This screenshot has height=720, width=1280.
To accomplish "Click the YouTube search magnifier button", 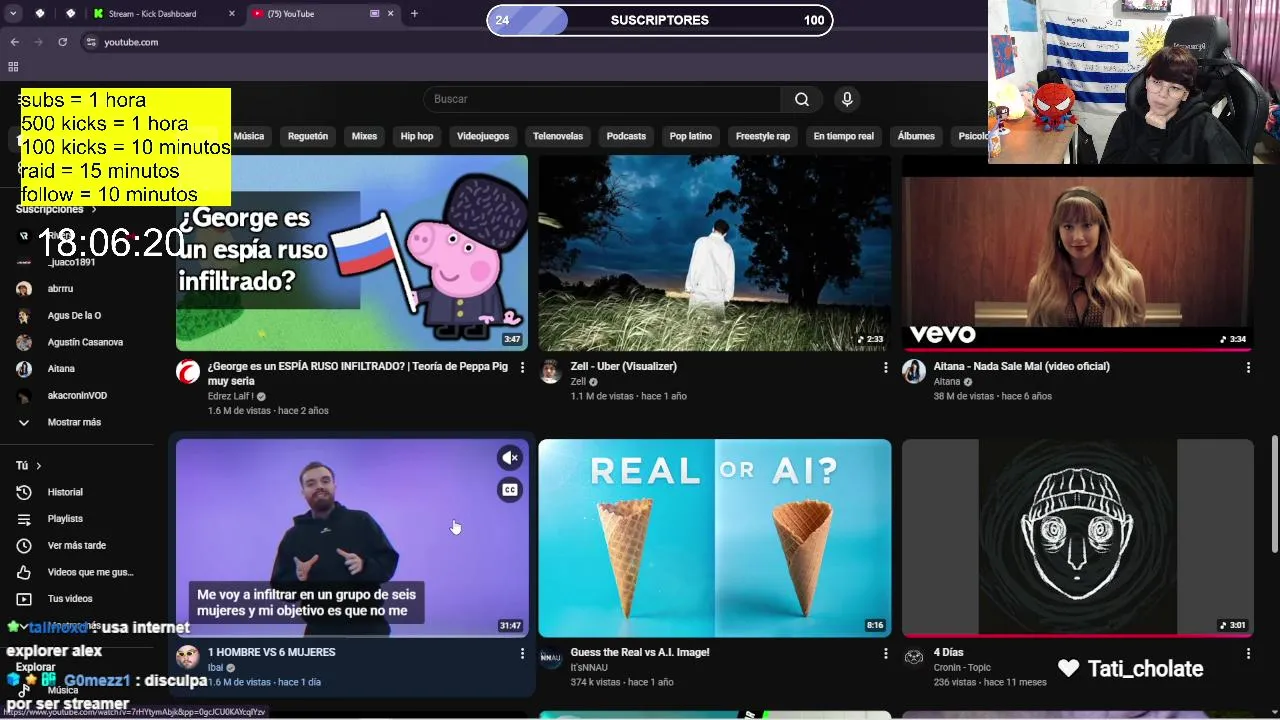I will [801, 99].
